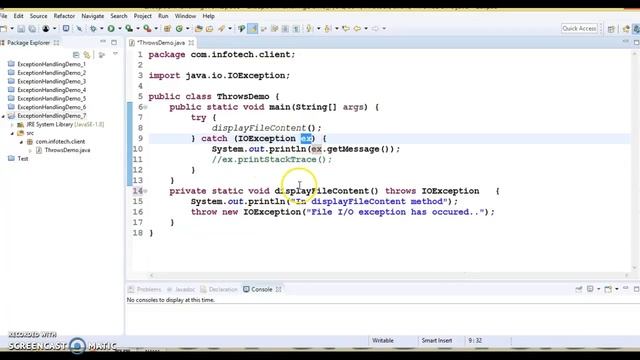
Task: Click the Back navigation arrow icon
Action: [x=358, y=29]
